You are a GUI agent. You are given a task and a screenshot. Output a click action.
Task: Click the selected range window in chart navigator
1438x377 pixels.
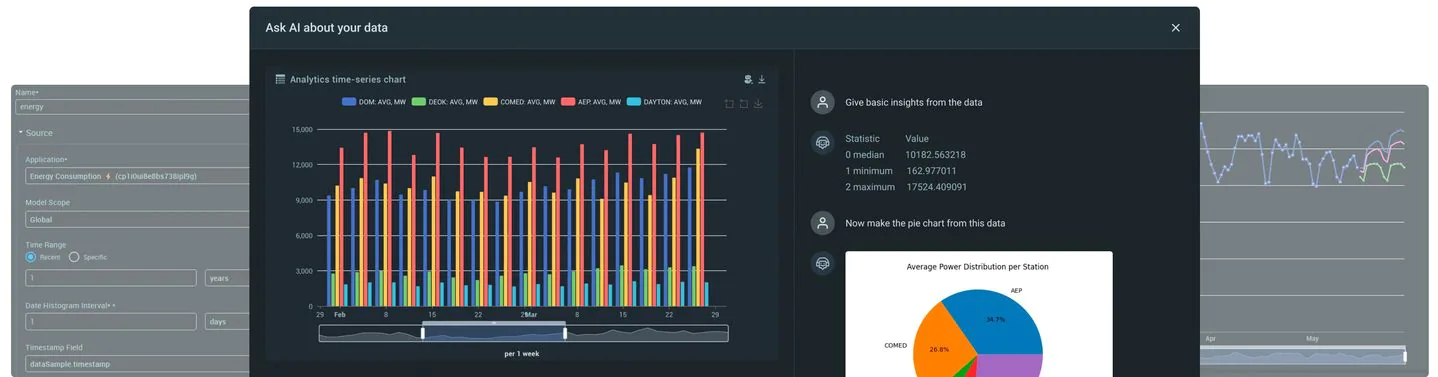point(494,334)
